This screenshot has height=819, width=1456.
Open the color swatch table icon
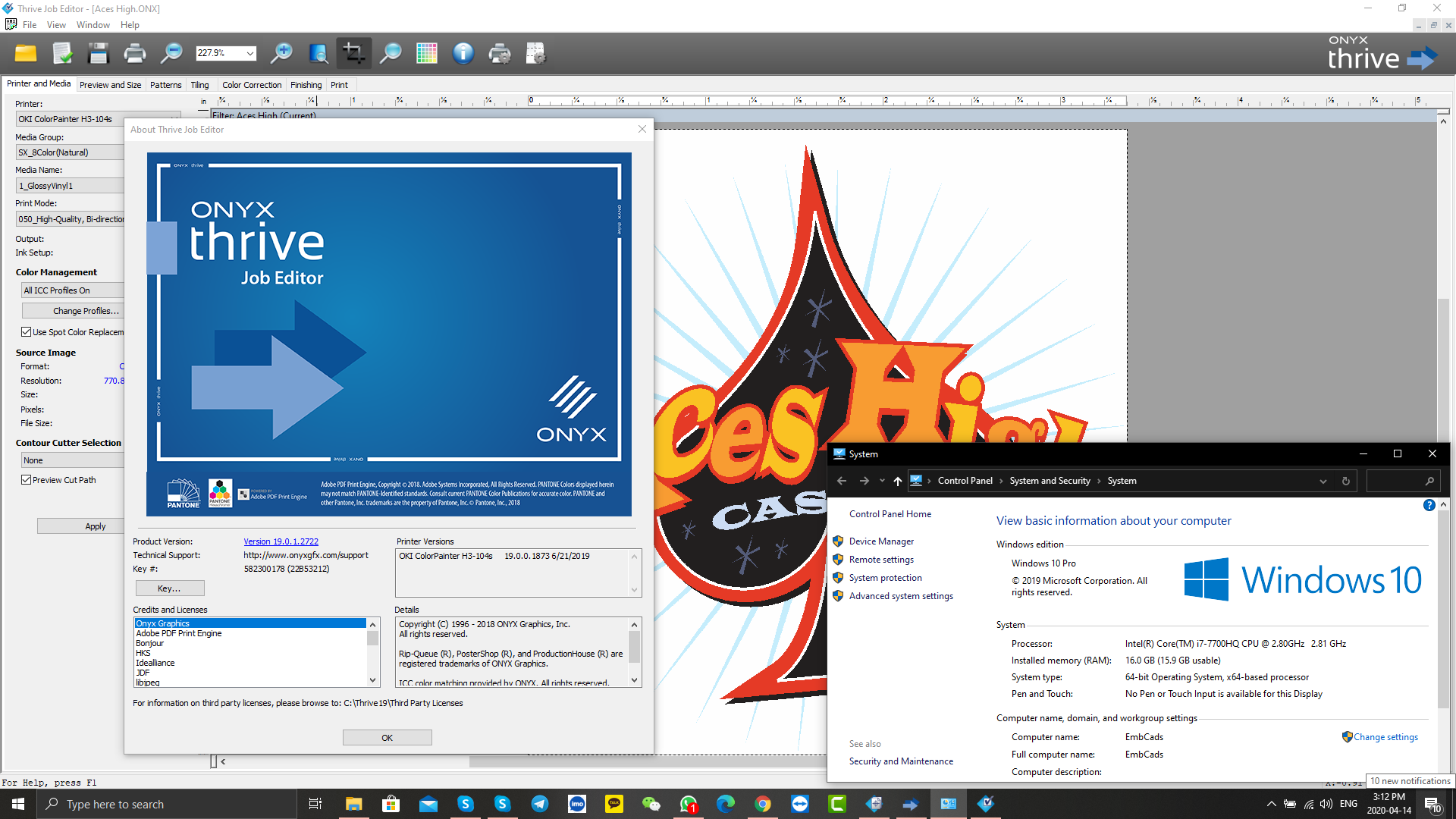tap(426, 53)
